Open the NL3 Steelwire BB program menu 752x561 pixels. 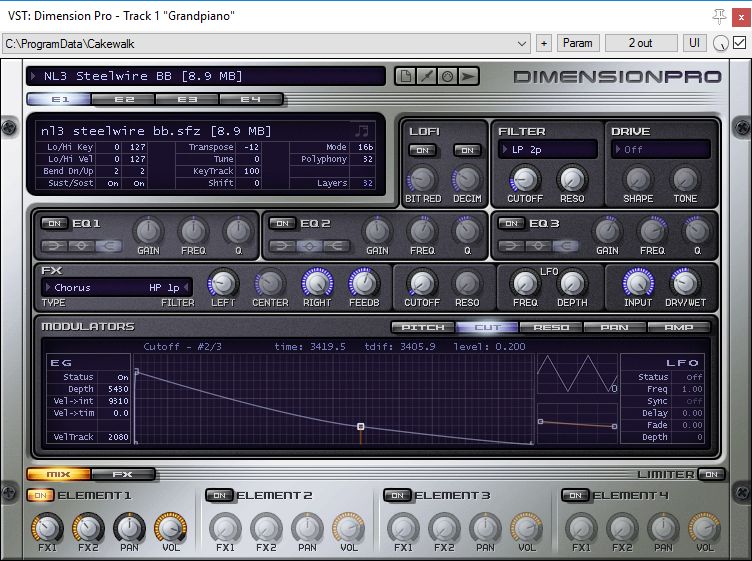point(206,76)
